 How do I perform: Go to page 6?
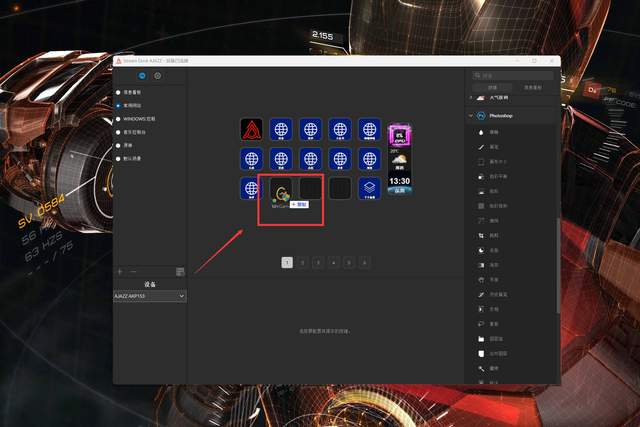pos(364,262)
